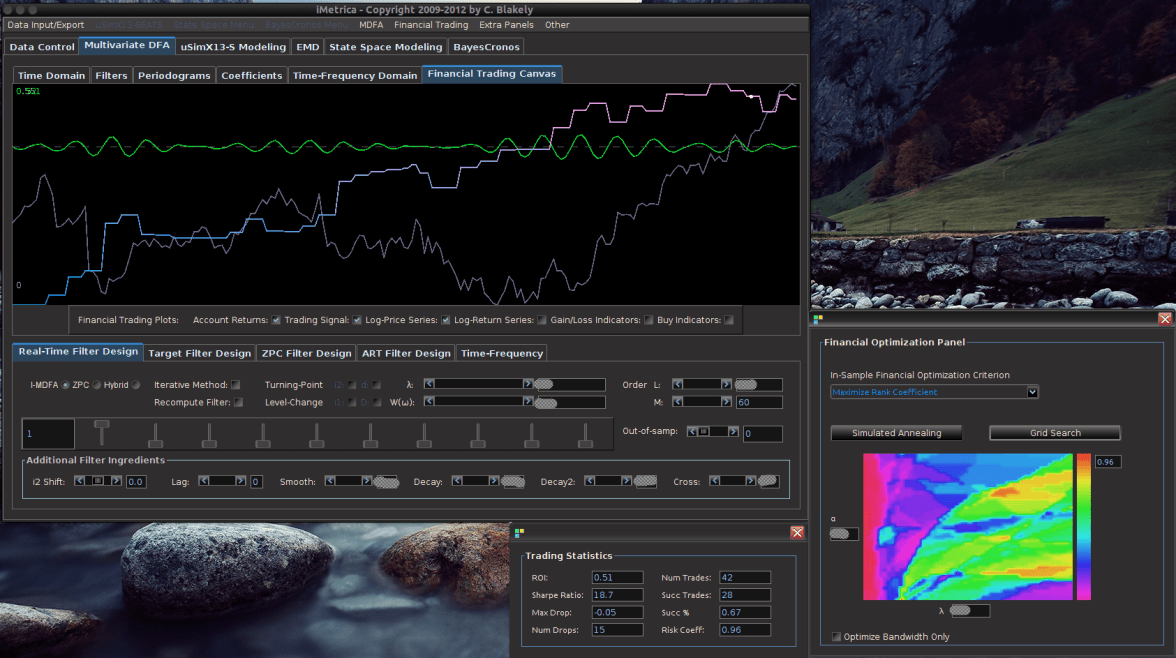The image size is (1176, 658).
Task: Click the λ scrollbar right arrow
Action: tap(528, 383)
